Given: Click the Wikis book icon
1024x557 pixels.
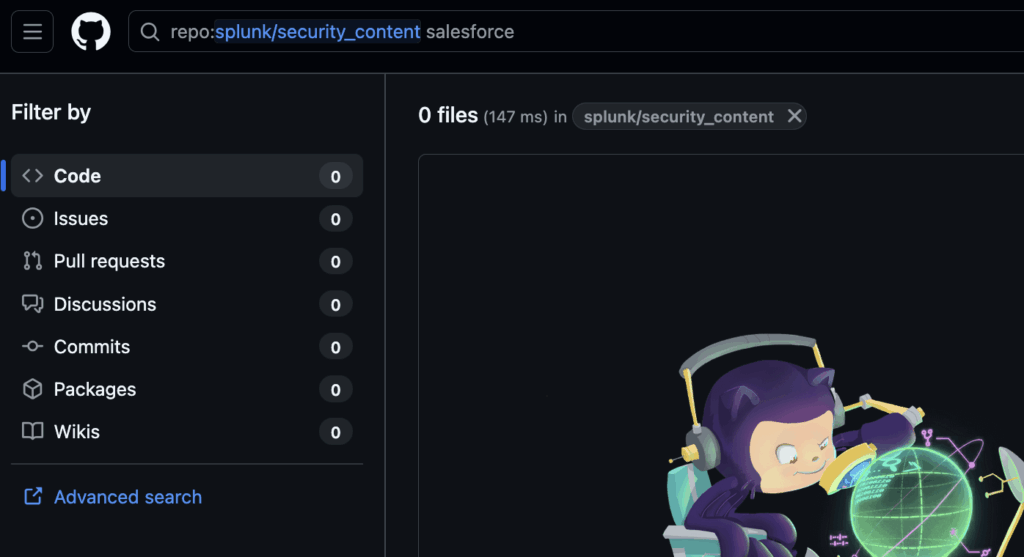Looking at the screenshot, I should tap(33, 432).
